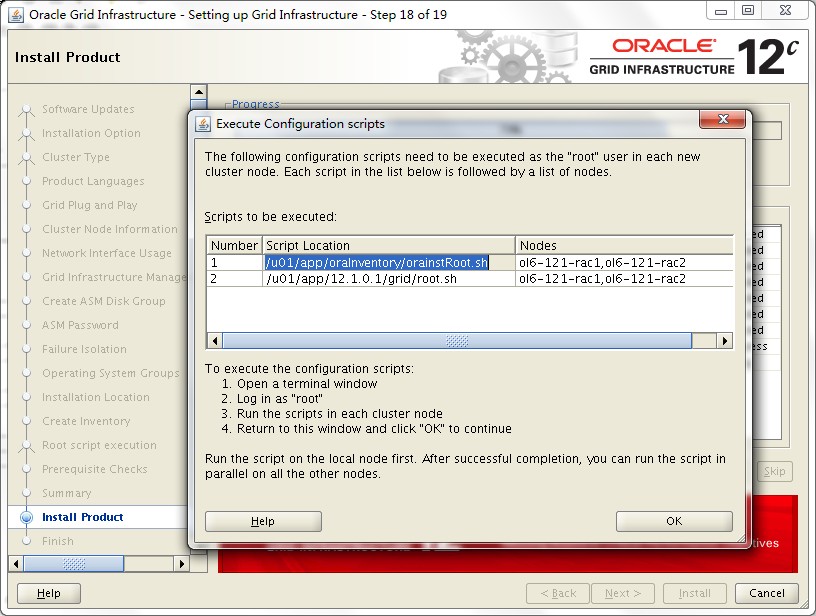
Task: Click the Script Location column header
Action: point(389,245)
